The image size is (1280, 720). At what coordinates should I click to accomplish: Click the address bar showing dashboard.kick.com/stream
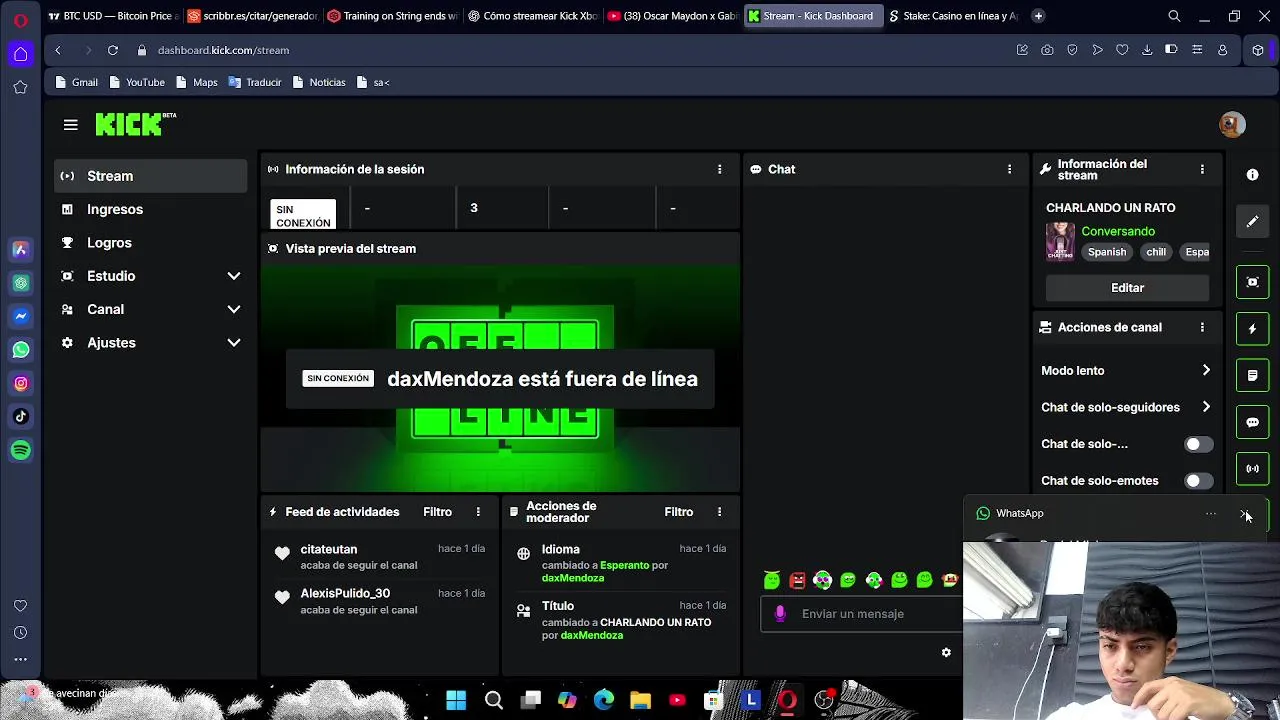tap(223, 50)
